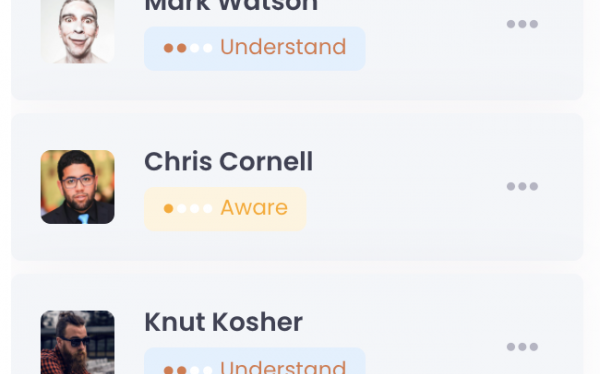This screenshot has width=600, height=374.
Task: Click the level dots in Mark Watson's Understand badge
Action: (x=188, y=48)
